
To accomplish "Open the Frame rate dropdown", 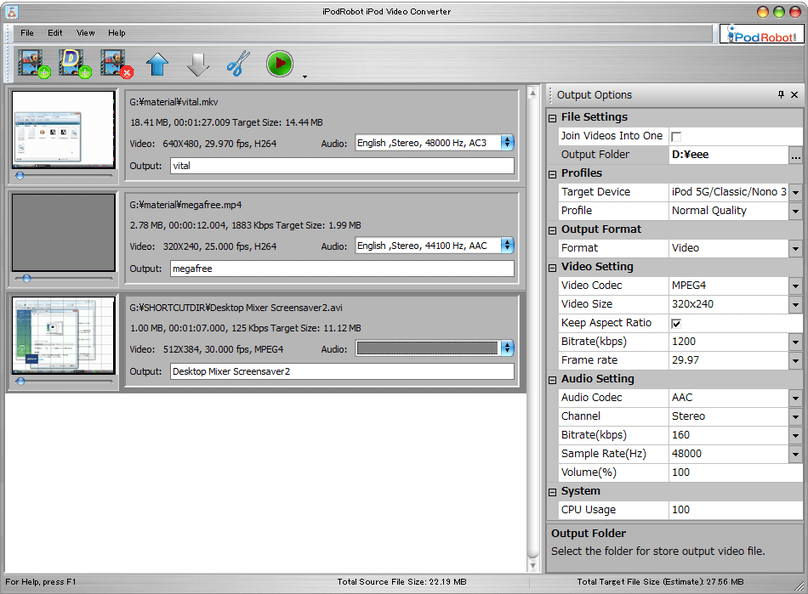I will [796, 361].
